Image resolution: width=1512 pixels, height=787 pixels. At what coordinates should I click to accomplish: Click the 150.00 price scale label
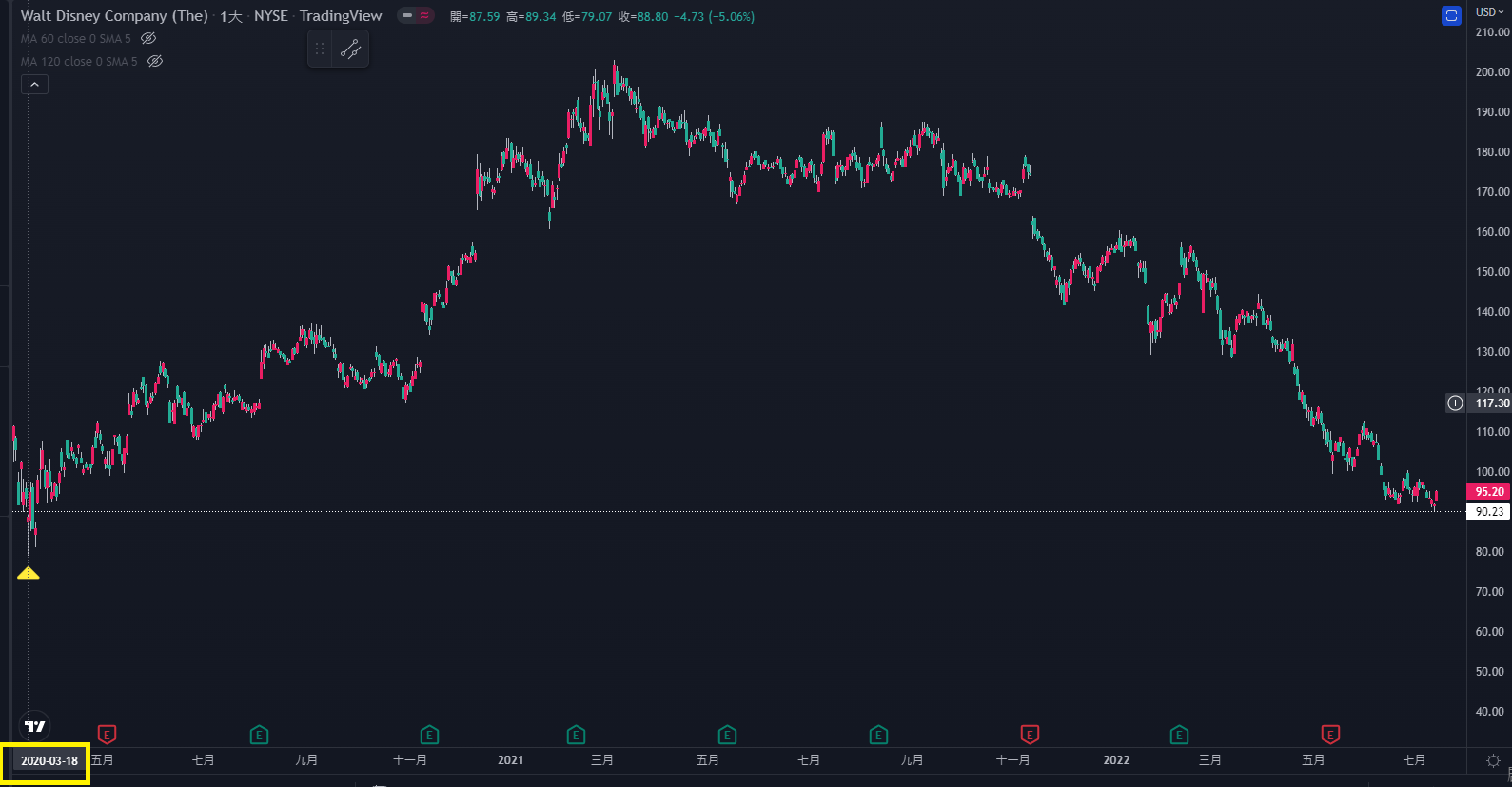[x=1492, y=272]
